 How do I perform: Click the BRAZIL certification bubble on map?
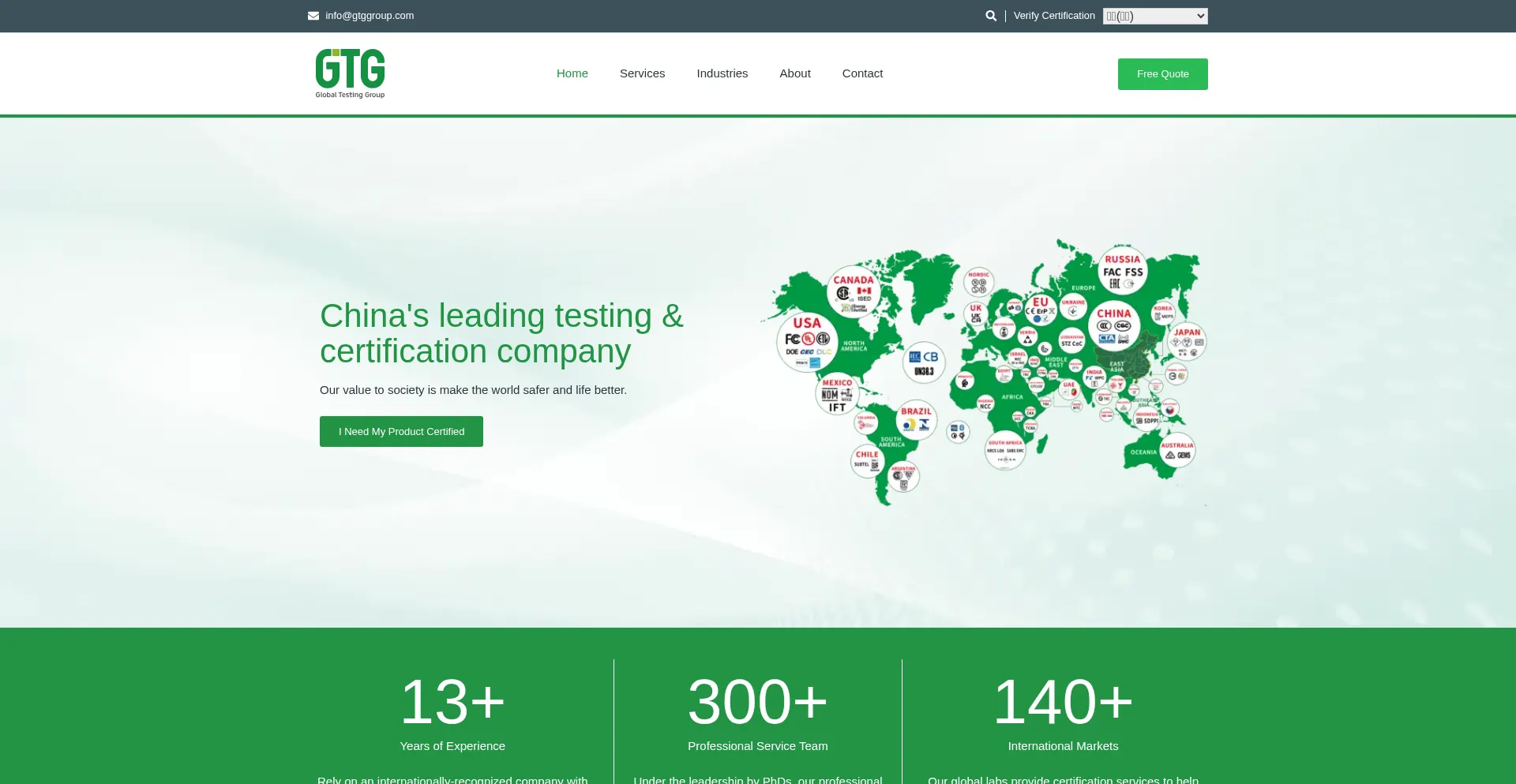pos(916,420)
